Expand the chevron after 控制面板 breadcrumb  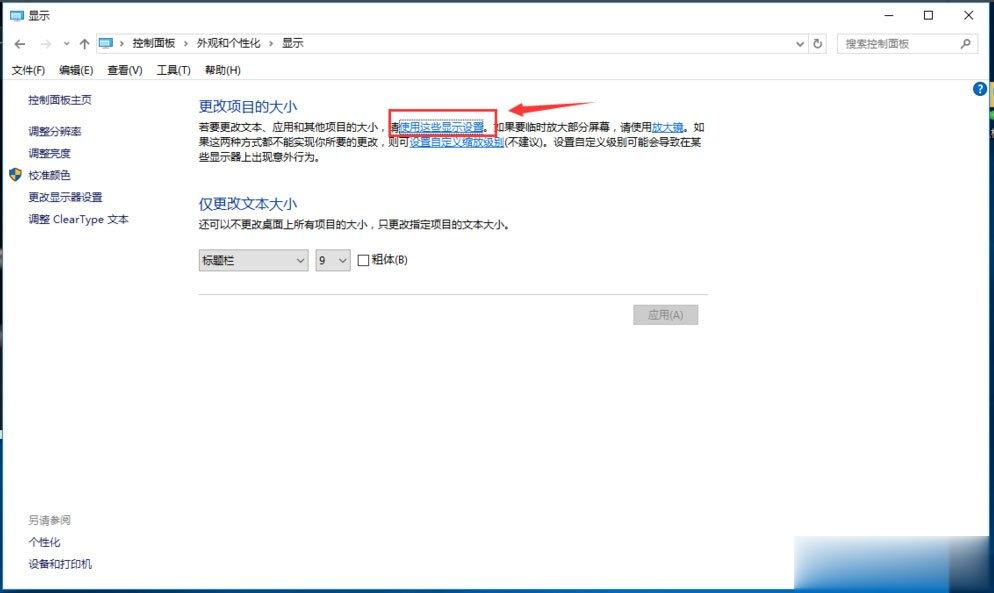[186, 44]
